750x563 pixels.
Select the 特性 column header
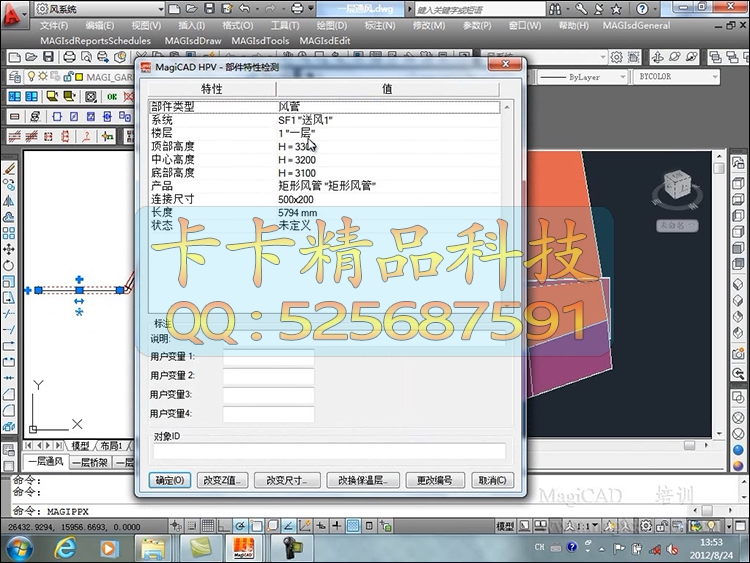[x=212, y=89]
